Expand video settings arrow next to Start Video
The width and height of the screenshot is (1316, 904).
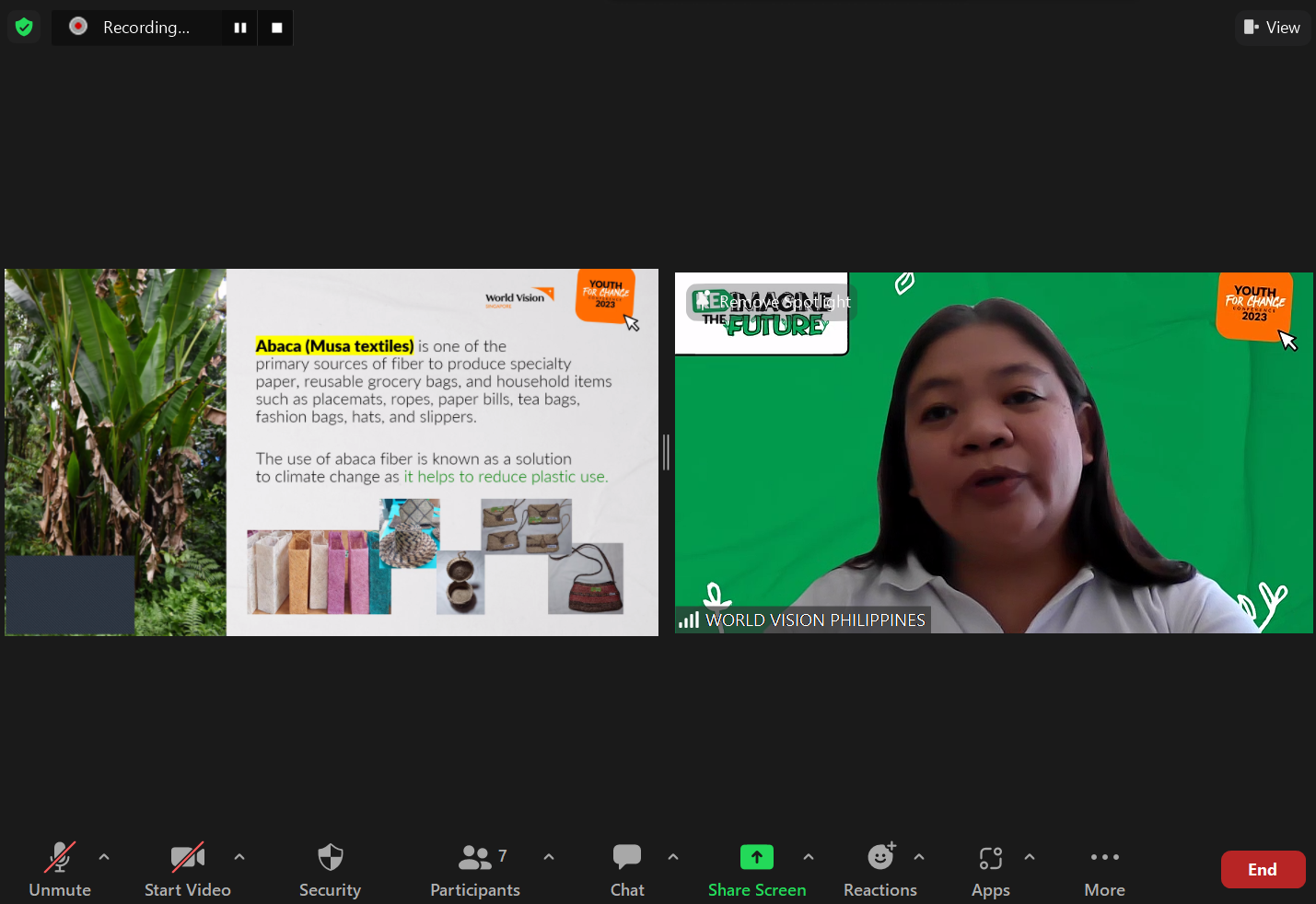239,857
